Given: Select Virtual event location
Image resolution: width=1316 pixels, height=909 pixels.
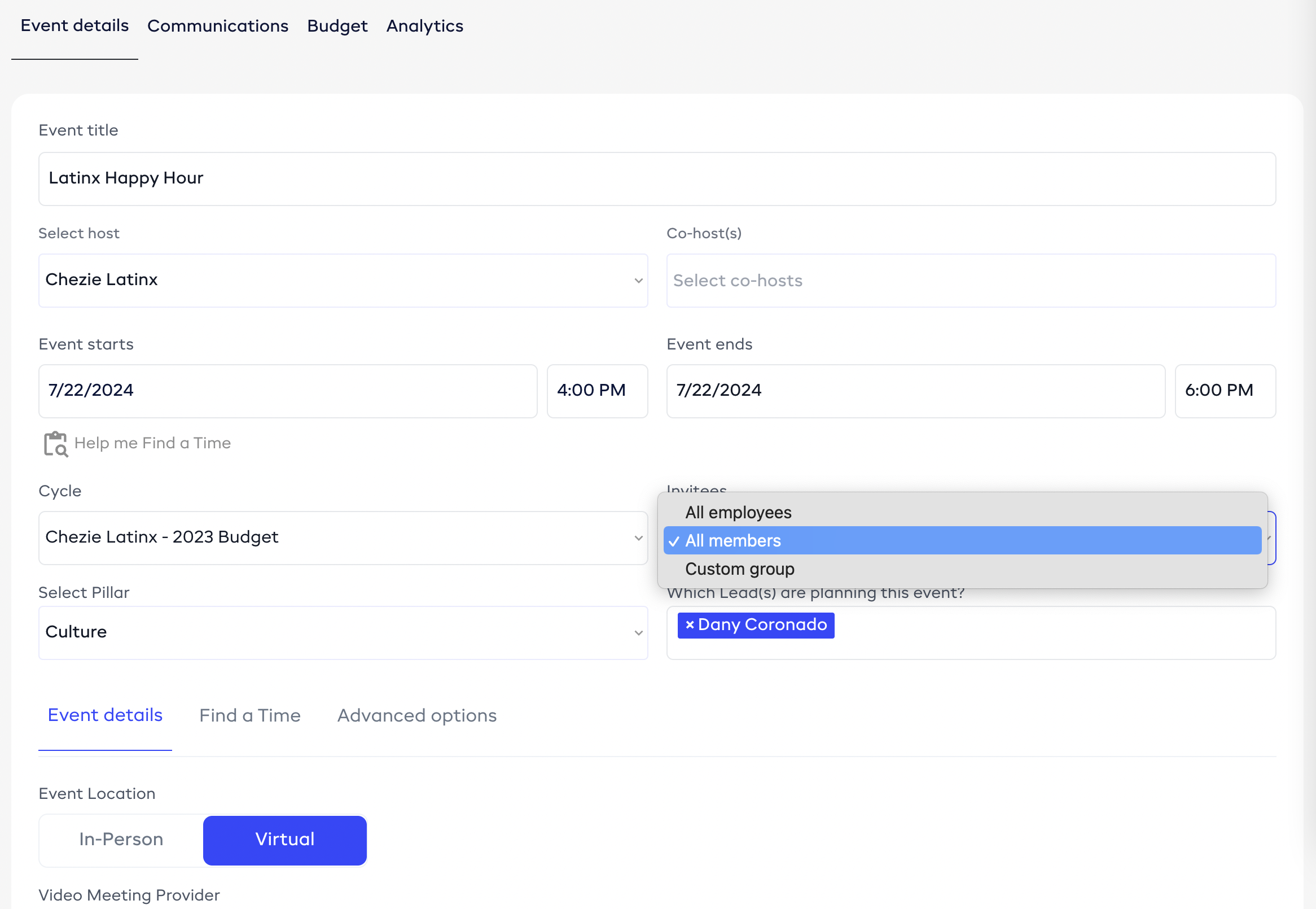Looking at the screenshot, I should [x=284, y=840].
